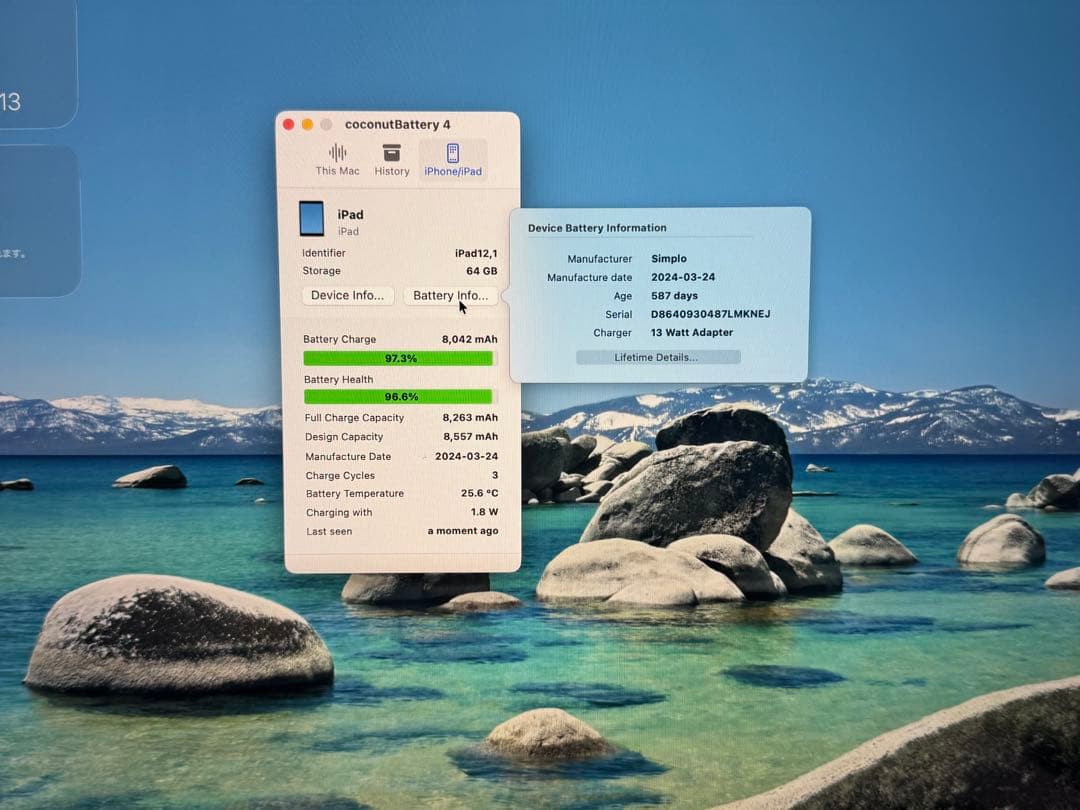Image resolution: width=1080 pixels, height=810 pixels.
Task: Open the This Mac waveform tab
Action: tap(337, 159)
